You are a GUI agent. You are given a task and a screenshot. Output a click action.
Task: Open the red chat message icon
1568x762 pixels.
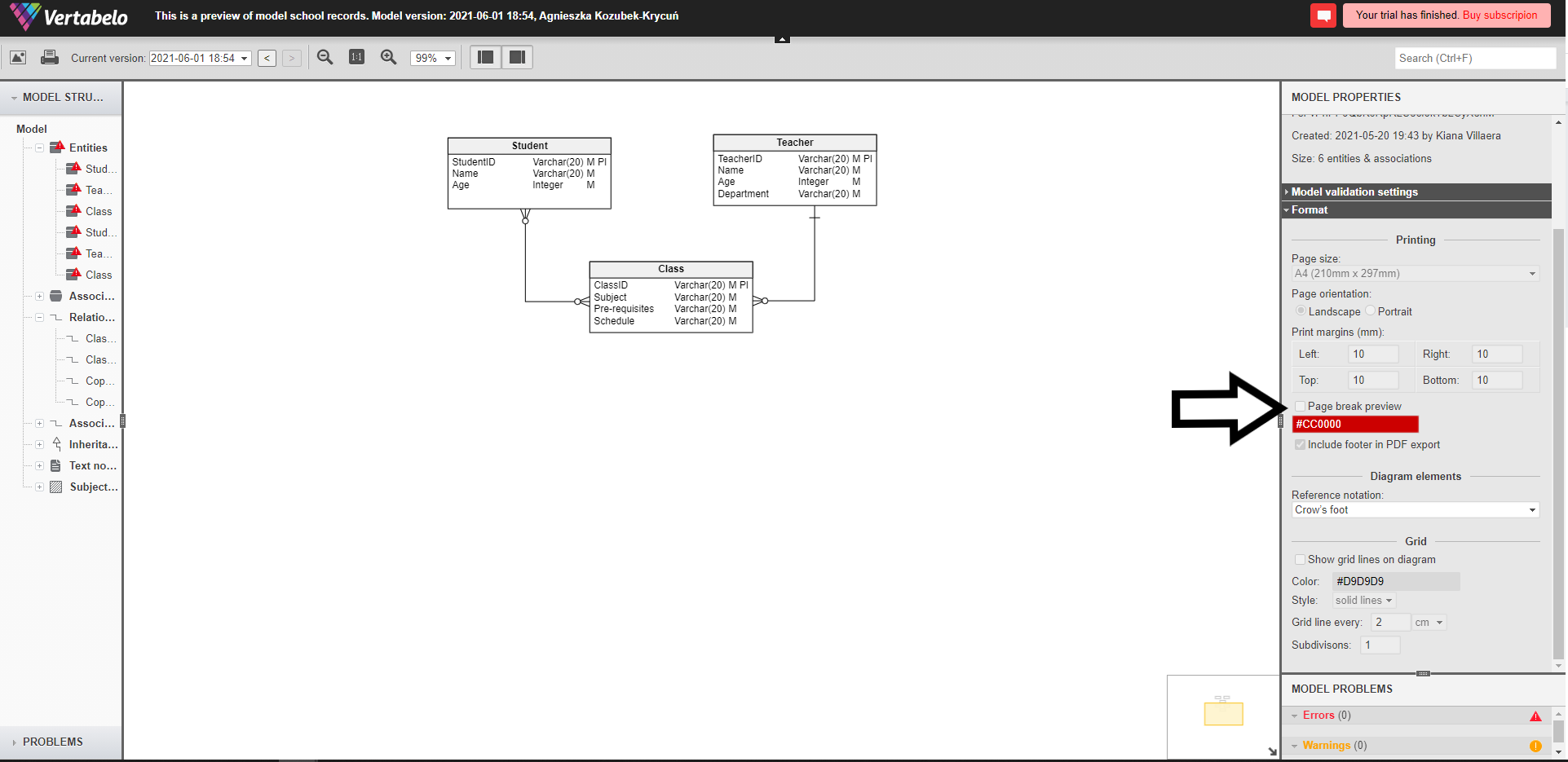(x=1323, y=15)
